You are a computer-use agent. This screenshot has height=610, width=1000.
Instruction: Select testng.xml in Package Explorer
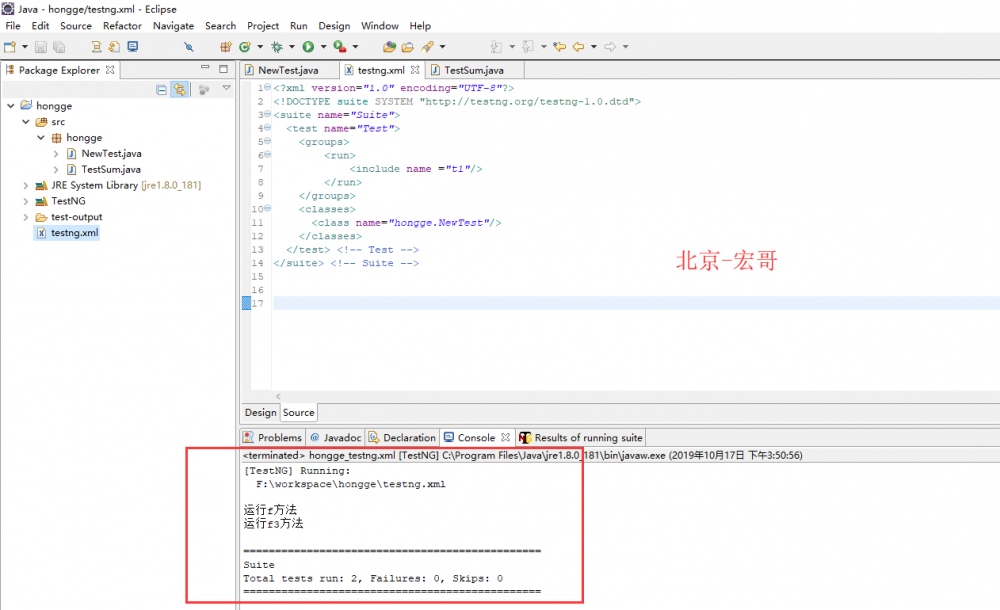pos(67,233)
